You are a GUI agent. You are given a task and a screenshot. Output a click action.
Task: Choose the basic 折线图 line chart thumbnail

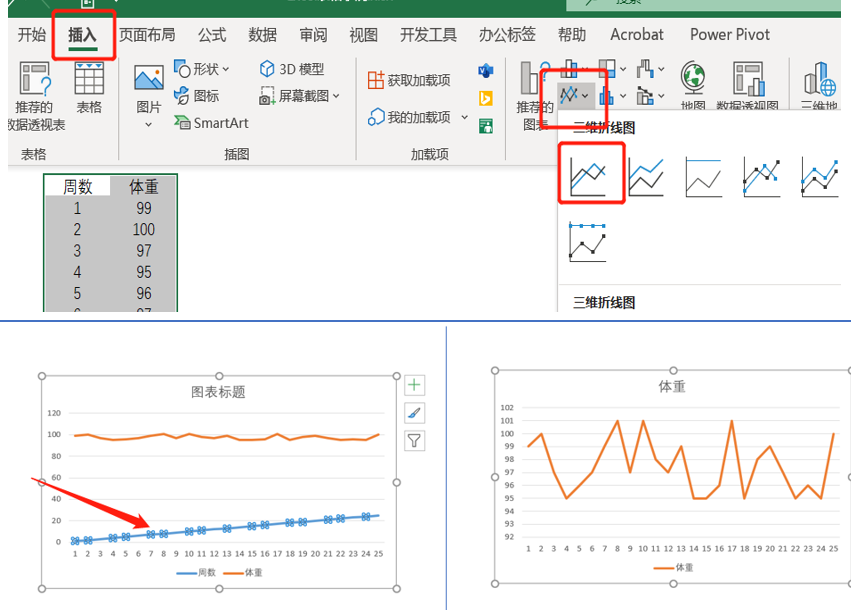click(x=588, y=177)
